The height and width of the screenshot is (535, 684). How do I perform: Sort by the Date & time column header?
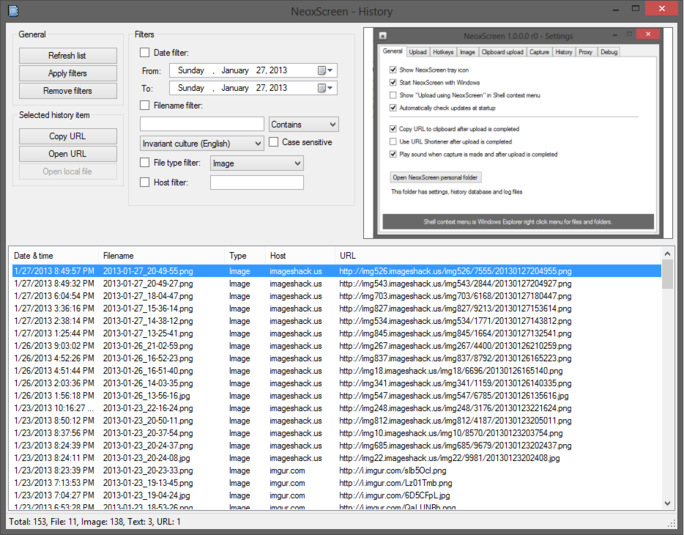click(54, 256)
